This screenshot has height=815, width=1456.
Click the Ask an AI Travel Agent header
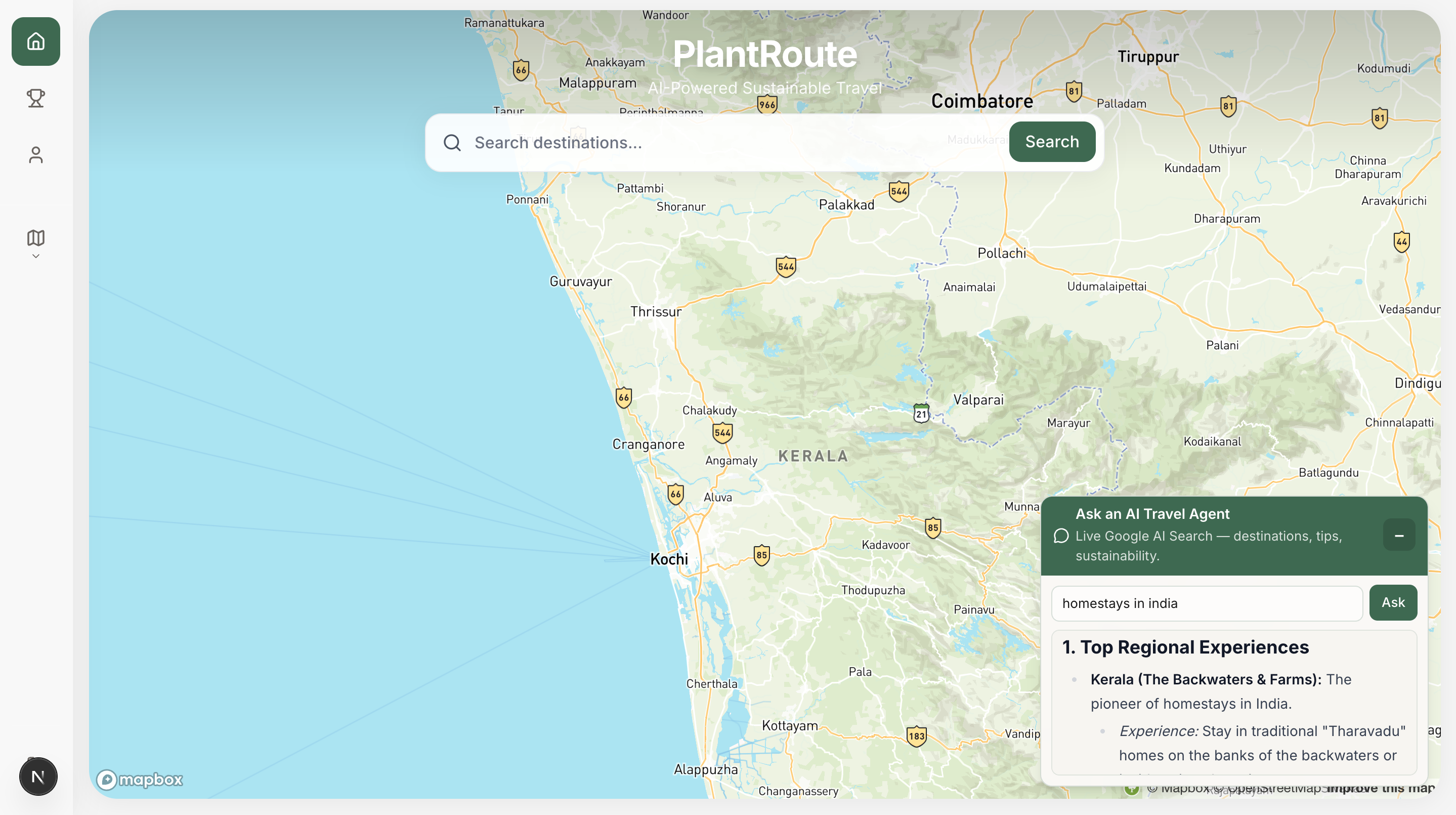[x=1152, y=513]
